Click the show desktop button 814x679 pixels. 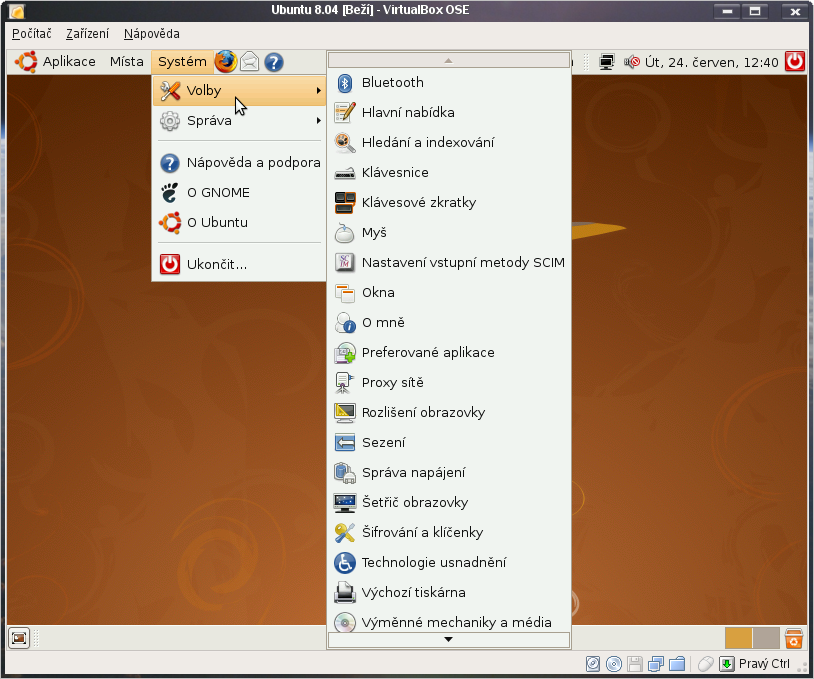click(x=19, y=637)
